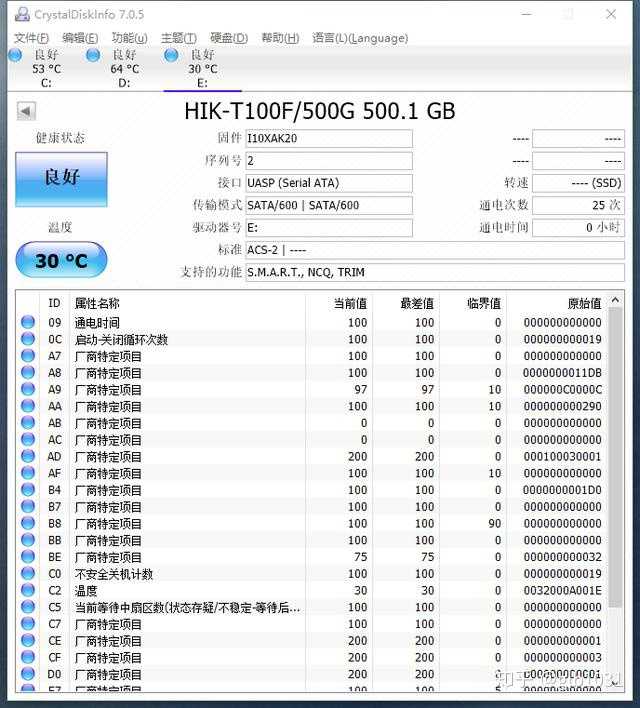Click status orb of attribute CE row

coord(28,640)
